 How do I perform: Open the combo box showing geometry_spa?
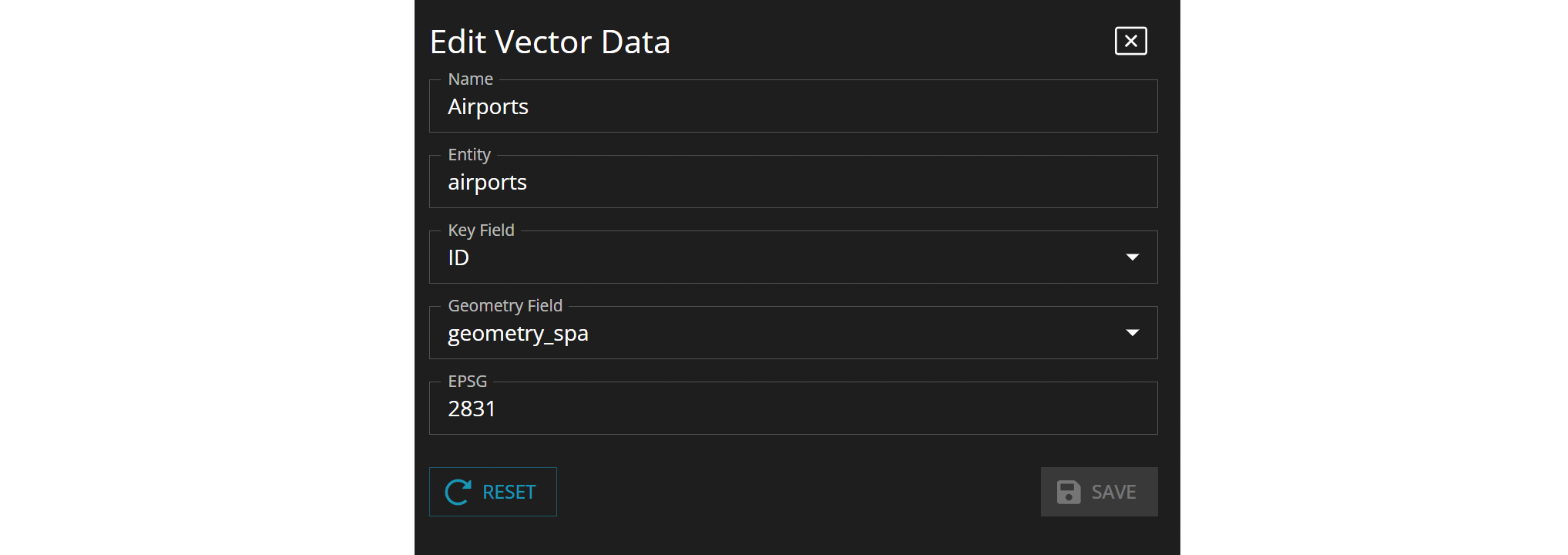pos(778,333)
